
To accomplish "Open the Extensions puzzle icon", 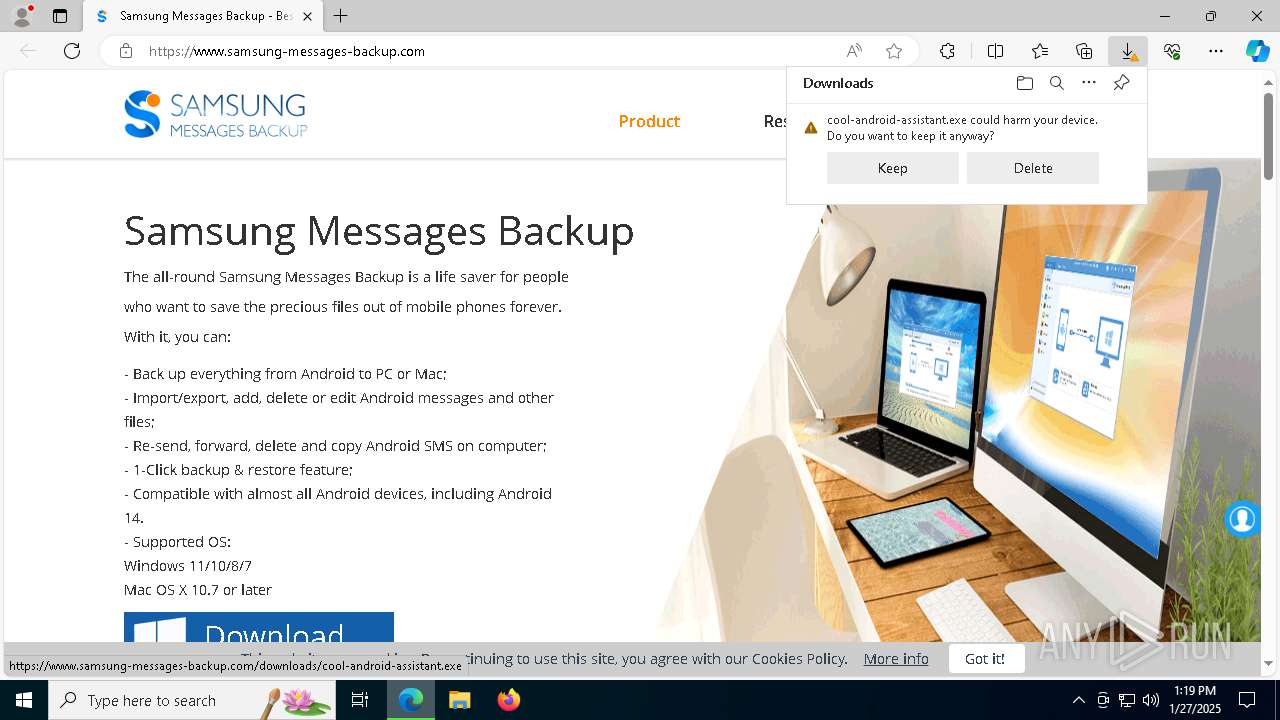I will [x=947, y=51].
